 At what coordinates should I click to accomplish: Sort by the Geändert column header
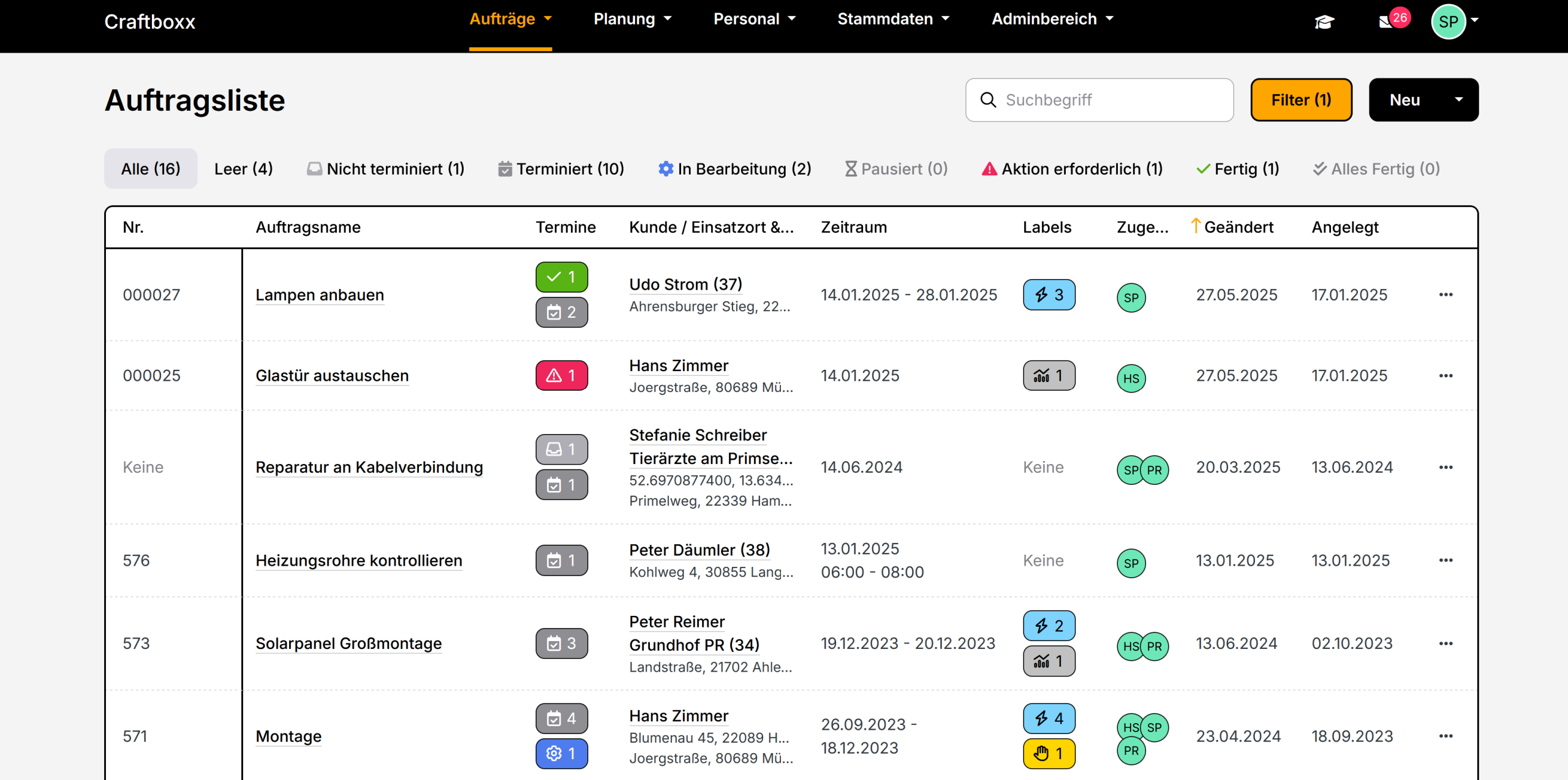[x=1237, y=227]
